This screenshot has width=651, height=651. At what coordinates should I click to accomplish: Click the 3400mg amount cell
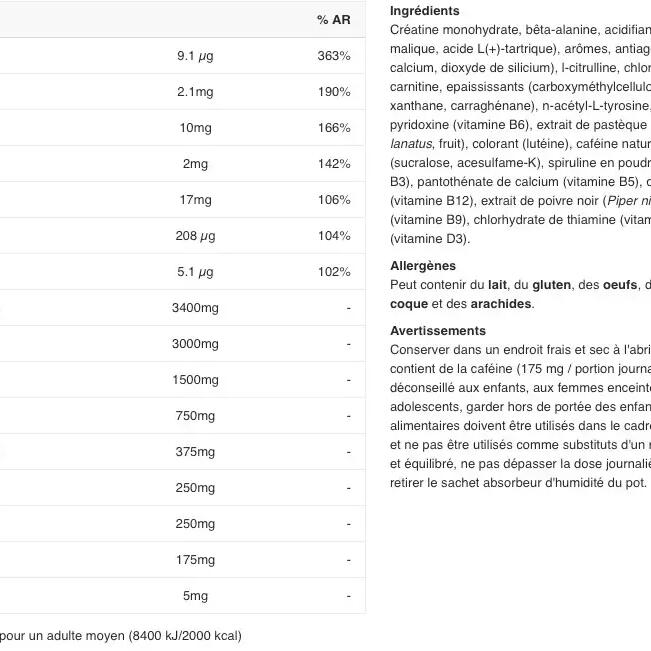click(x=195, y=308)
